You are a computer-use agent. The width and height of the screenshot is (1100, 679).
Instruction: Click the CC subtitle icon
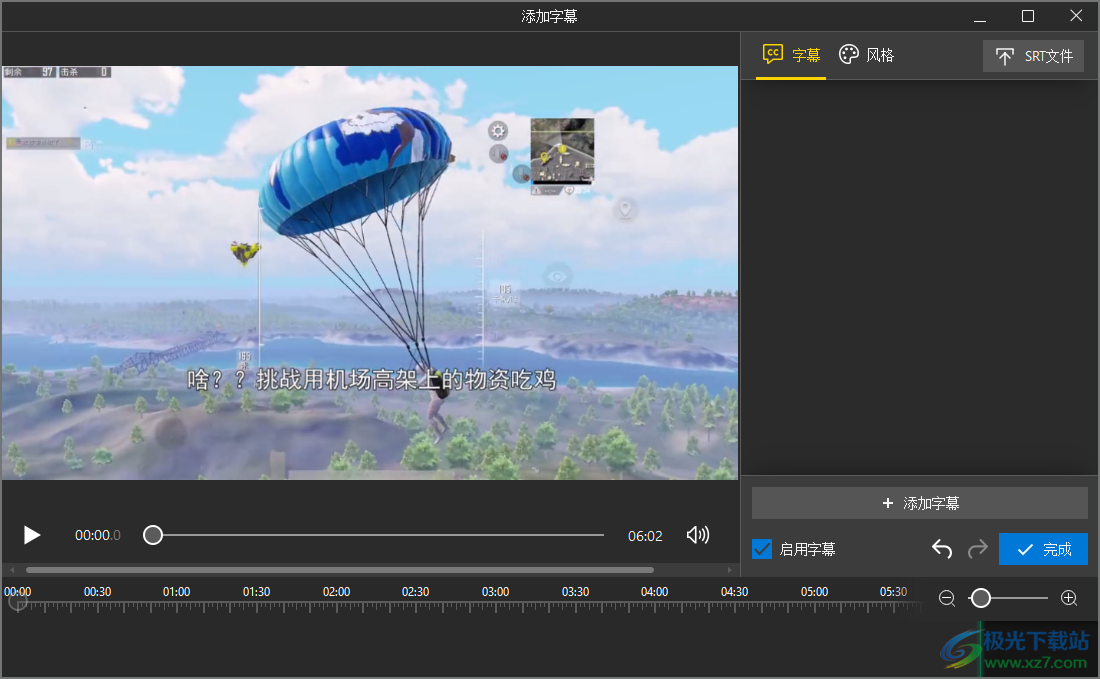click(772, 54)
